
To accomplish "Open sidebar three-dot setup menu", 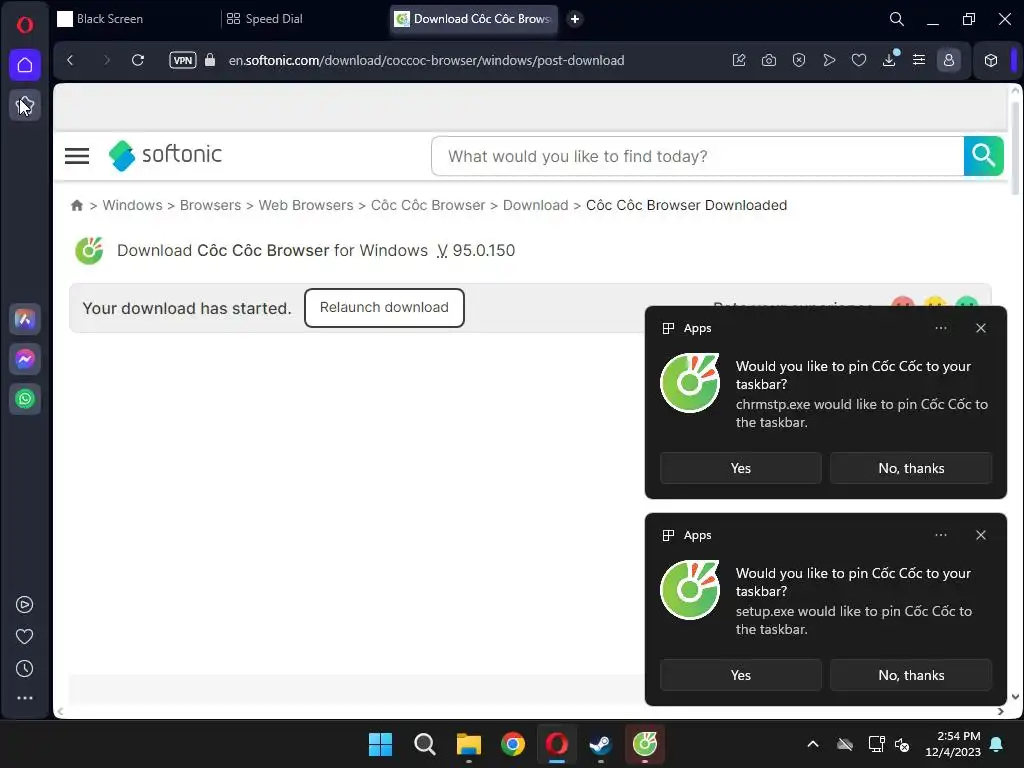I will coord(25,698).
